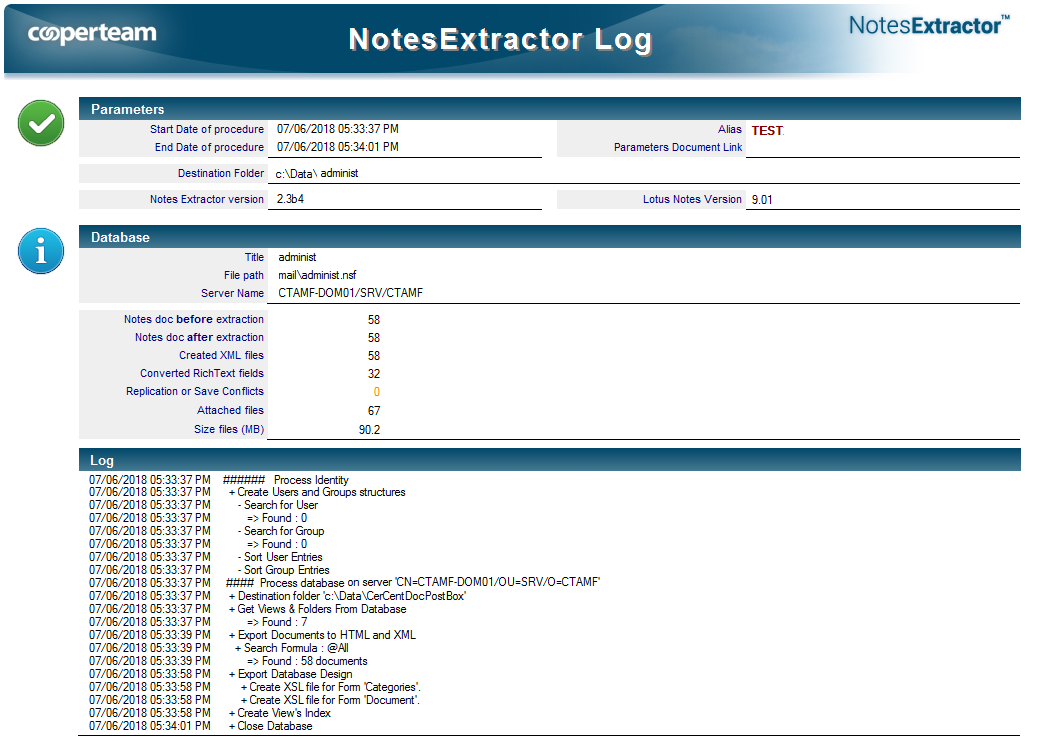Click the Notes Extractor version 2.3b4 value
Screen dimensions: 1057x750
(x=291, y=199)
